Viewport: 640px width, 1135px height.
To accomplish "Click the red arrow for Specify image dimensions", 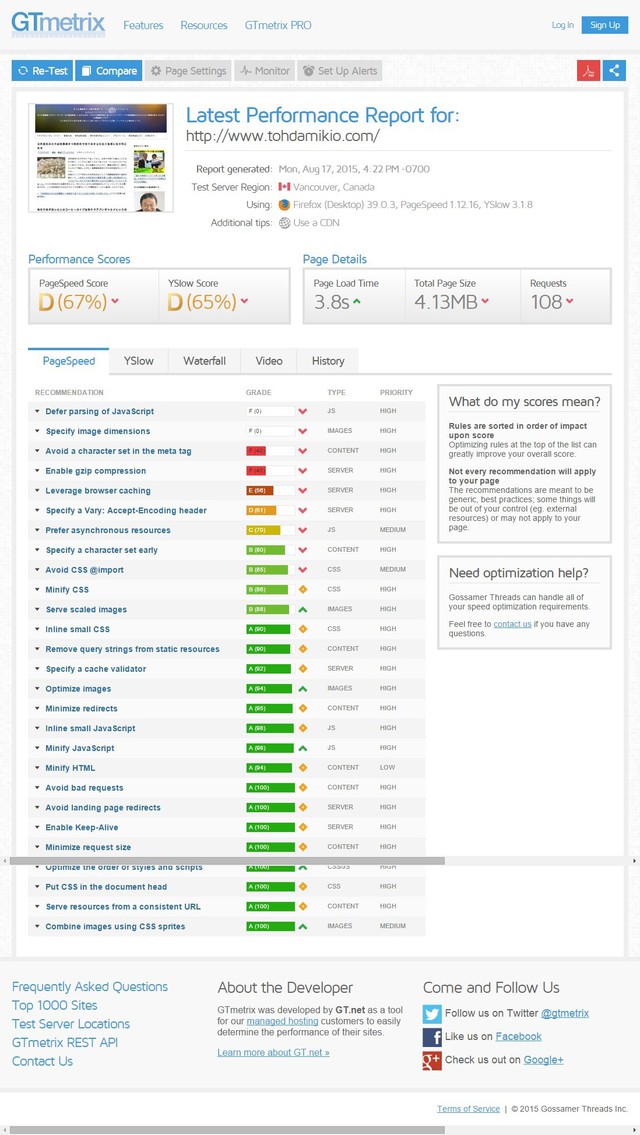I will click(303, 431).
